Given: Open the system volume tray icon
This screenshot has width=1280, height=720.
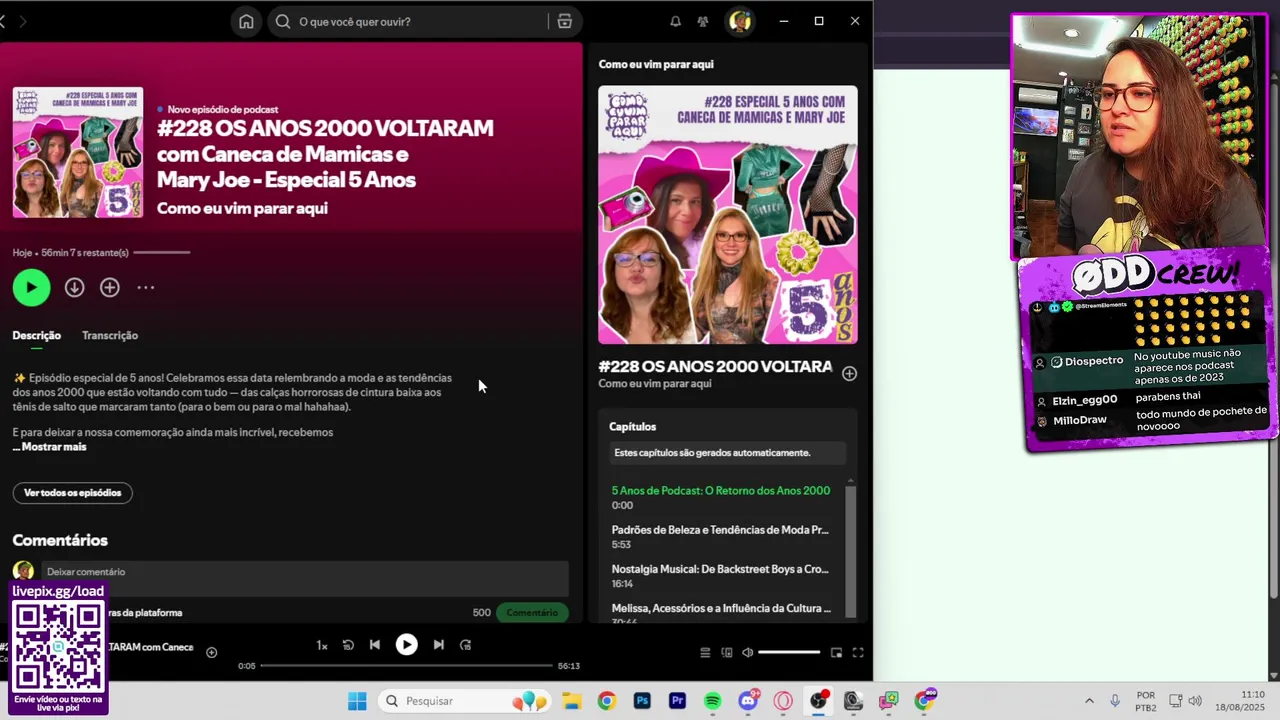Looking at the screenshot, I should point(1196,701).
